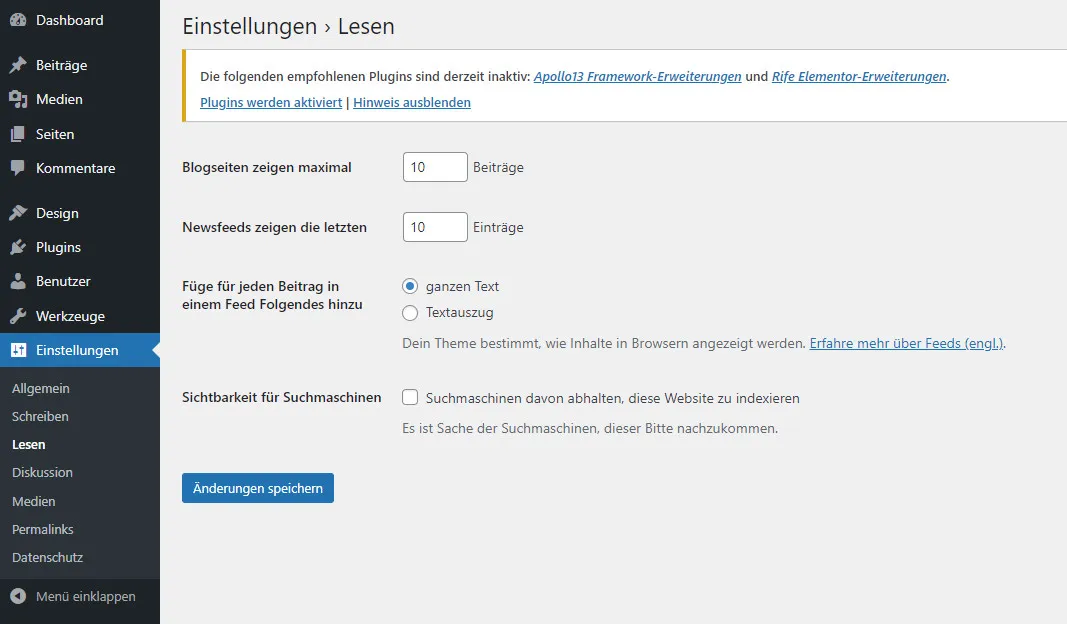The image size is (1067, 624).
Task: Focus the 'Newsfeeds zeigen die letzten' number field
Action: pyautogui.click(x=435, y=227)
